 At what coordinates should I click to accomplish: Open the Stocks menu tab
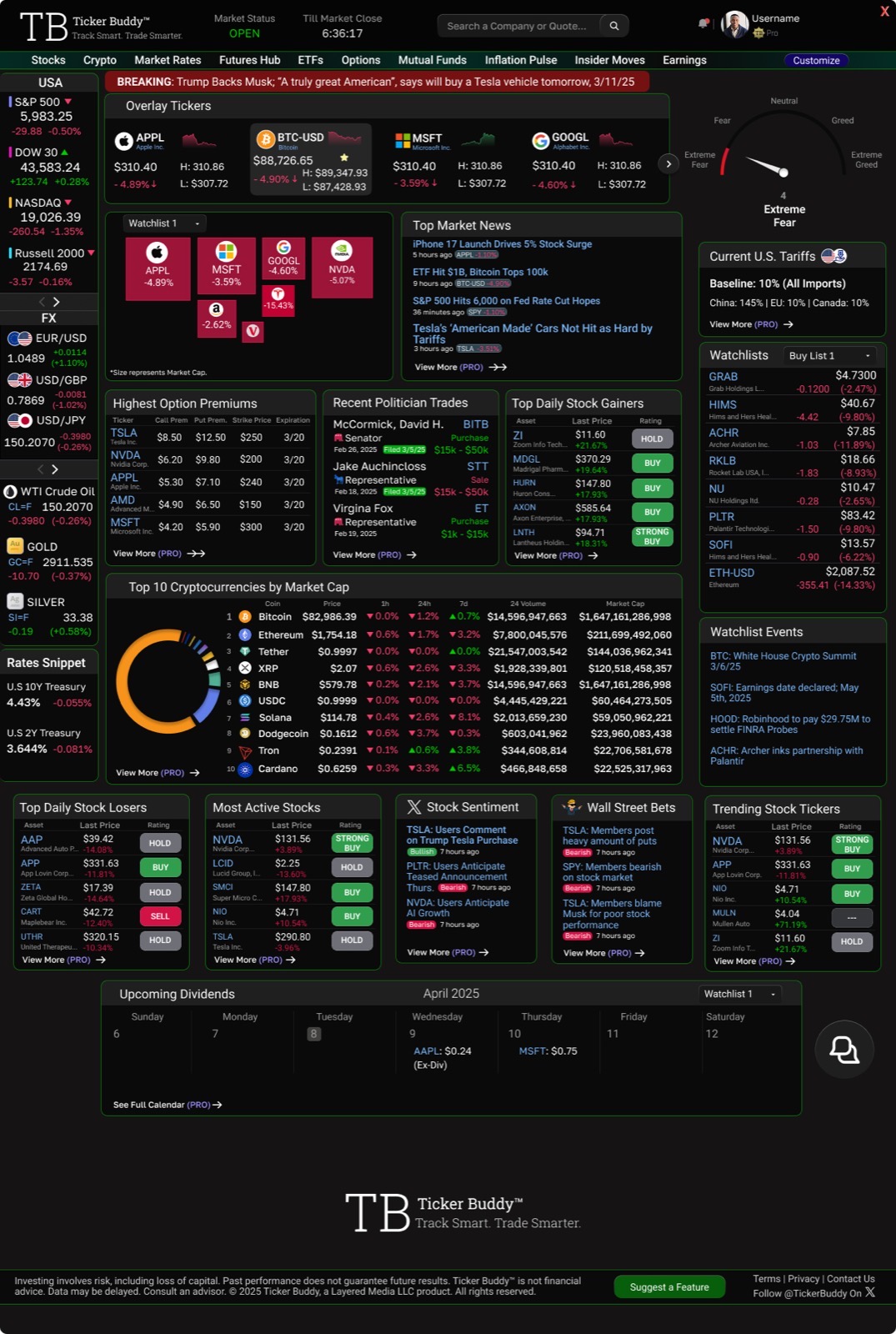coord(48,60)
